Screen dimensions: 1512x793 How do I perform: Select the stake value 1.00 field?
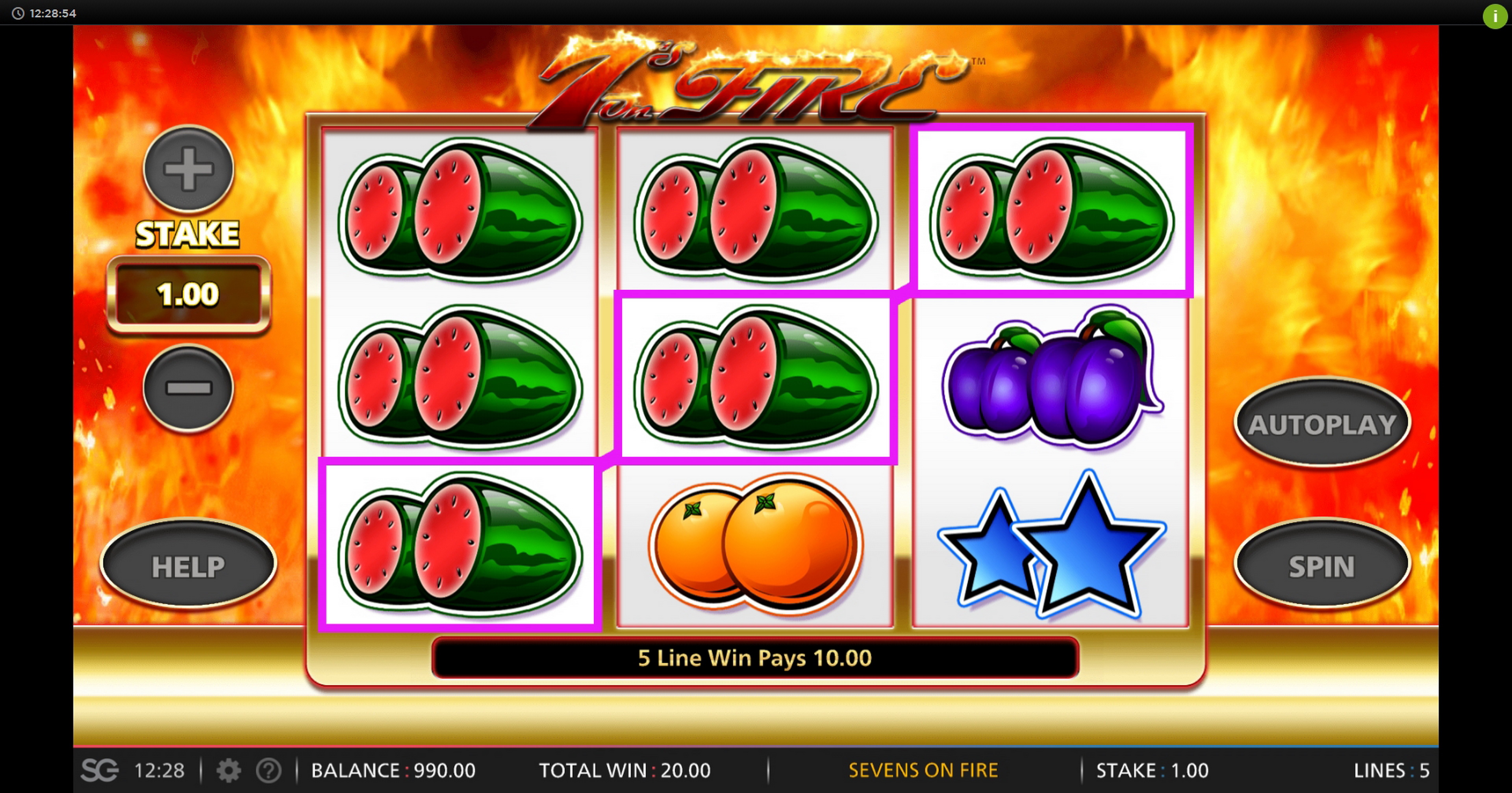tap(189, 294)
